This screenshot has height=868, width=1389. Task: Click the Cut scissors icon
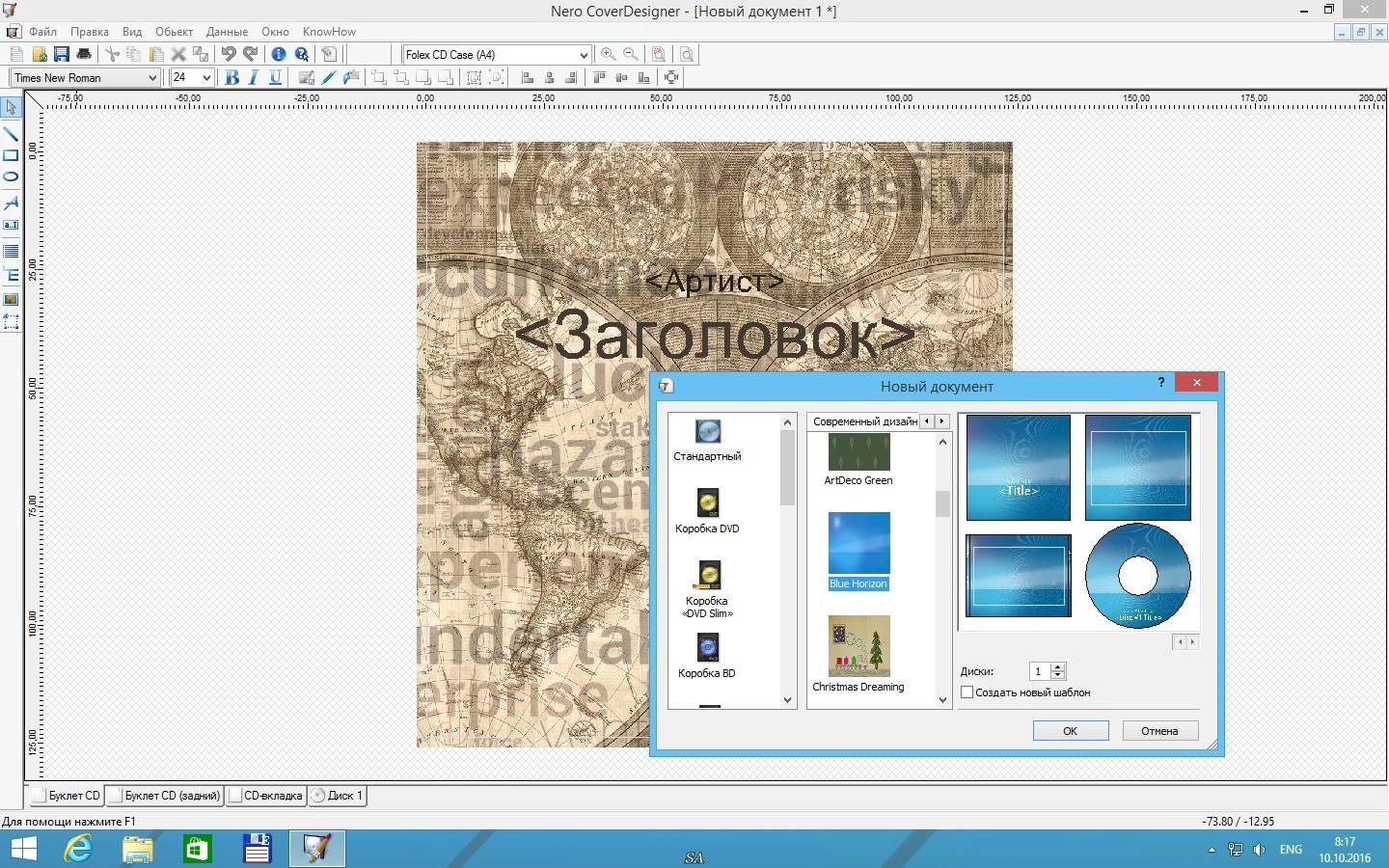click(112, 54)
